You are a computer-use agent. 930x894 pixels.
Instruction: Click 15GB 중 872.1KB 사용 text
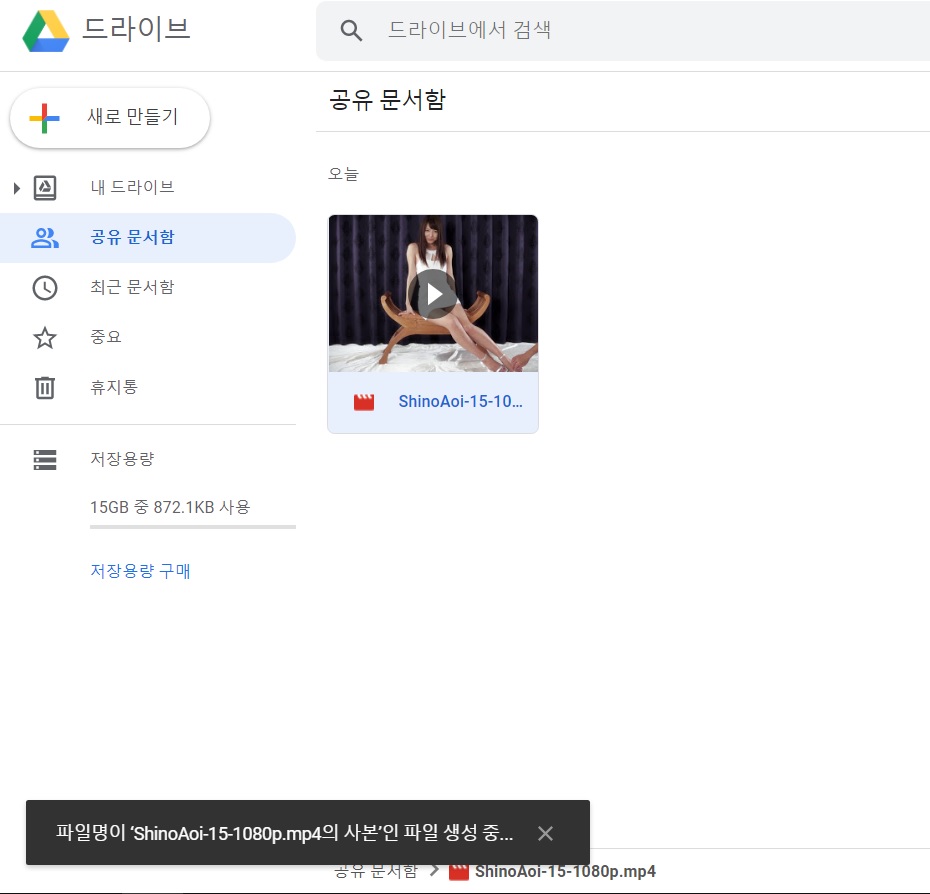click(170, 507)
